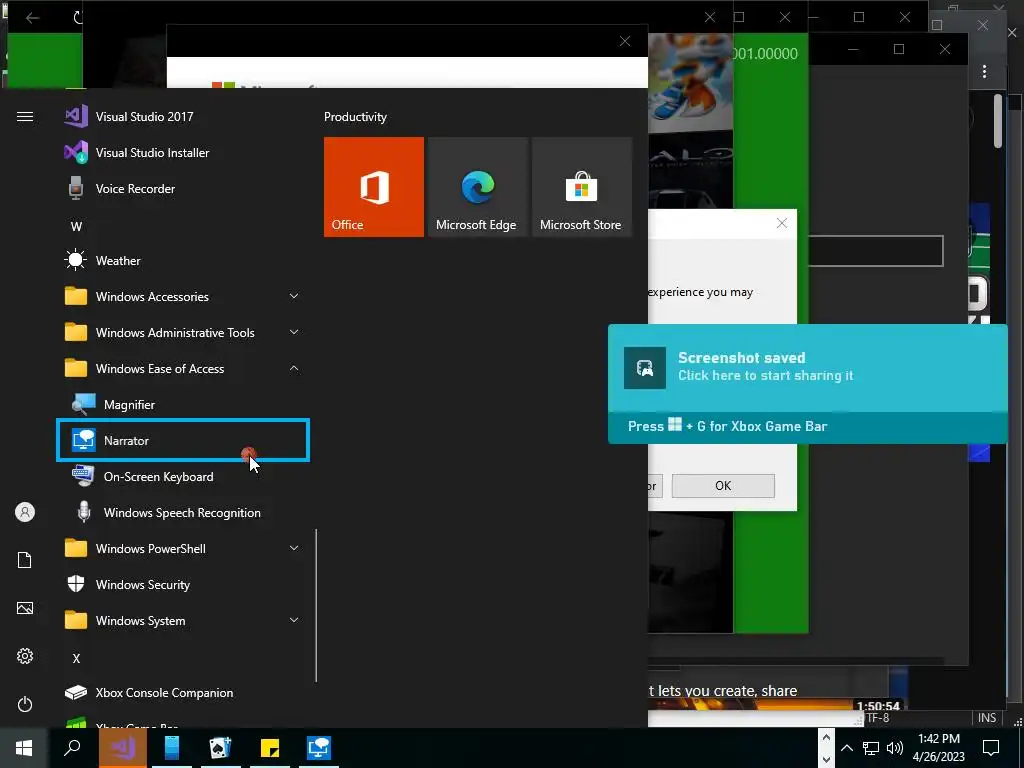Expand Windows Accessories folder

coord(183,296)
